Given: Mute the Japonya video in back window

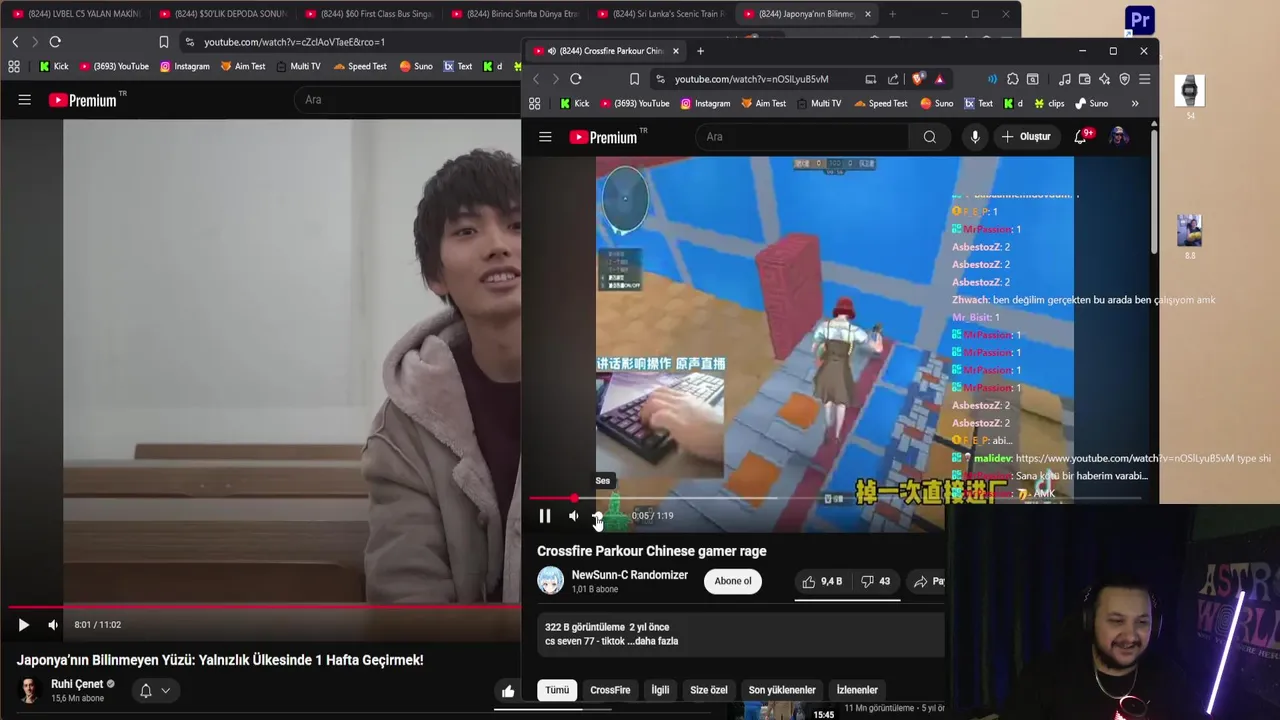Looking at the screenshot, I should point(53,625).
